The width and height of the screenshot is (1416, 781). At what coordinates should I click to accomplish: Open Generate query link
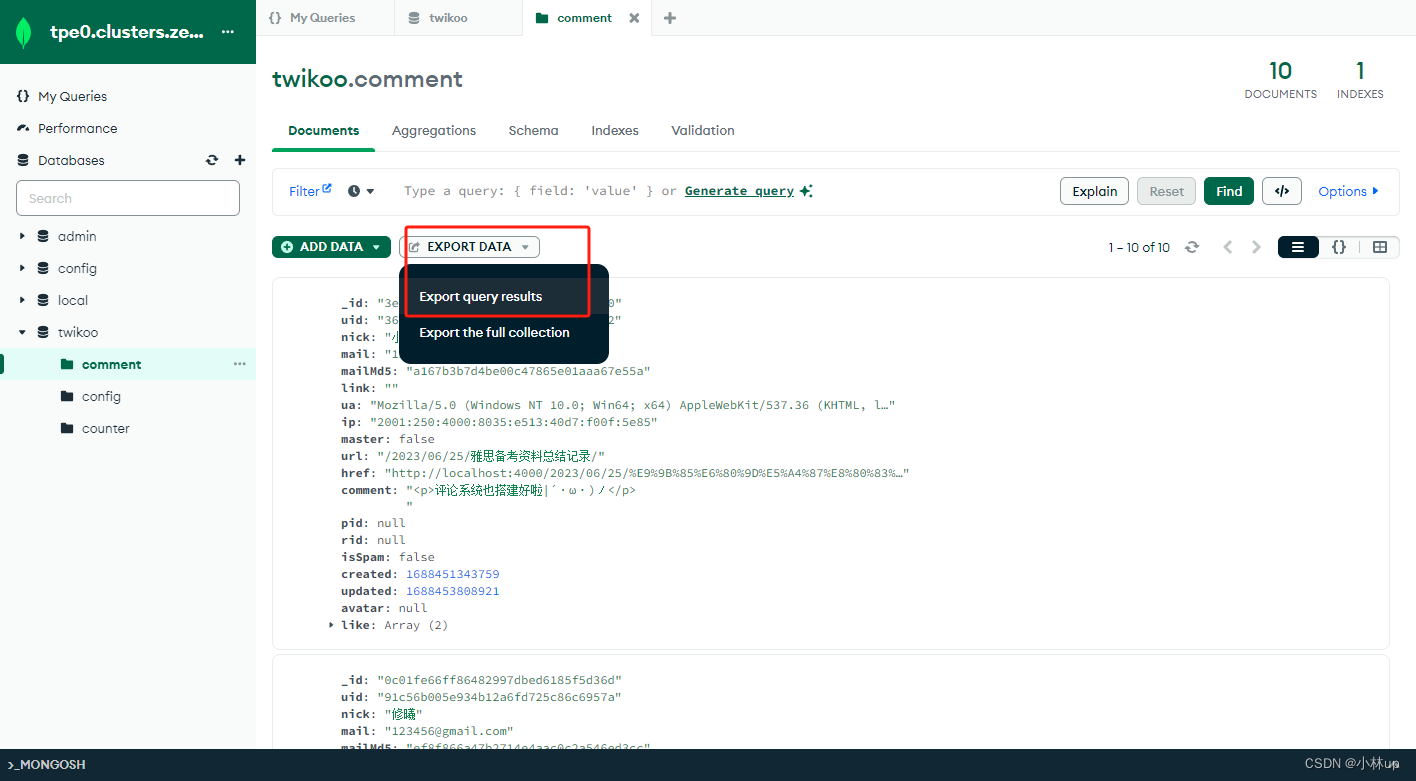click(739, 190)
